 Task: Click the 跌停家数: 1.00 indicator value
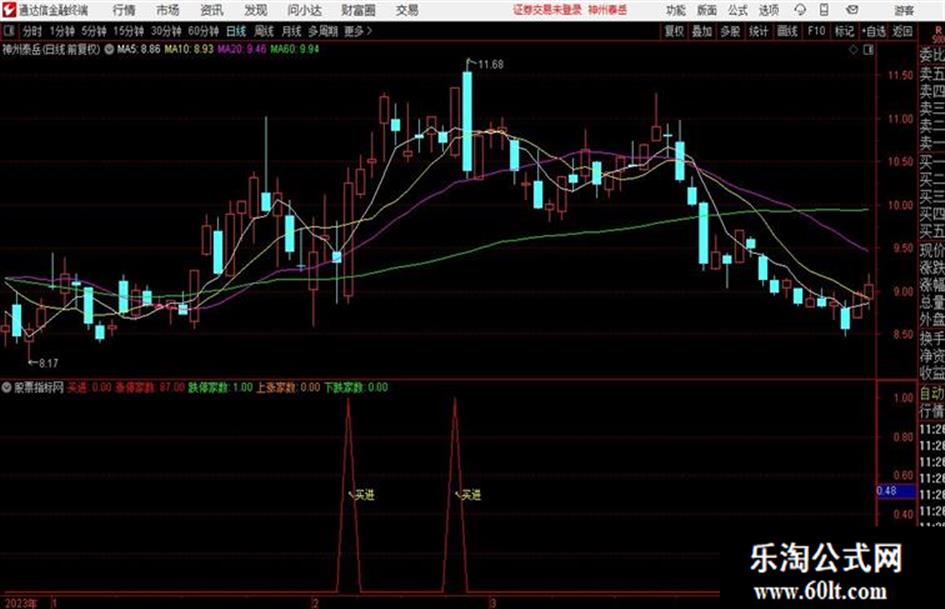point(220,387)
